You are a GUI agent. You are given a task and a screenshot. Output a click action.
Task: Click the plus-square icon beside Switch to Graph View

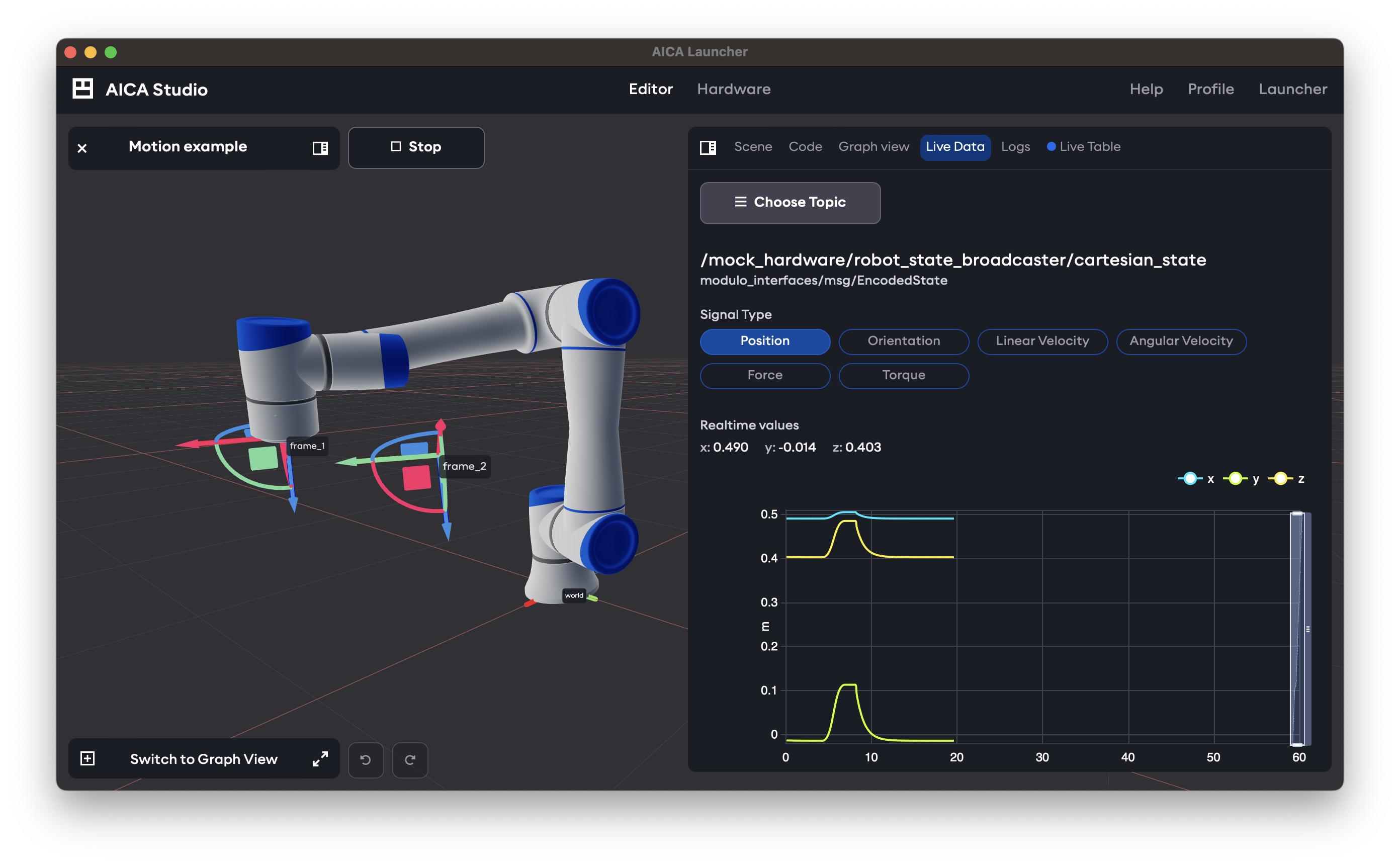(x=87, y=758)
